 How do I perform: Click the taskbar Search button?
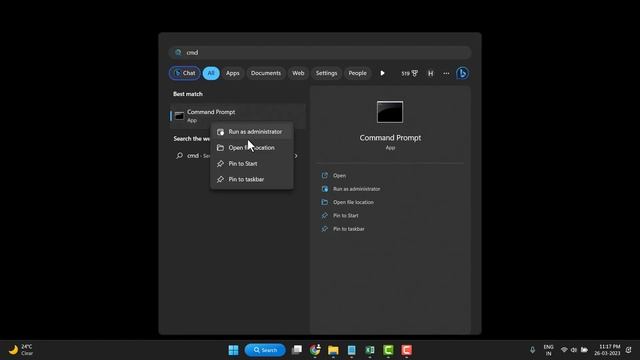coord(265,350)
